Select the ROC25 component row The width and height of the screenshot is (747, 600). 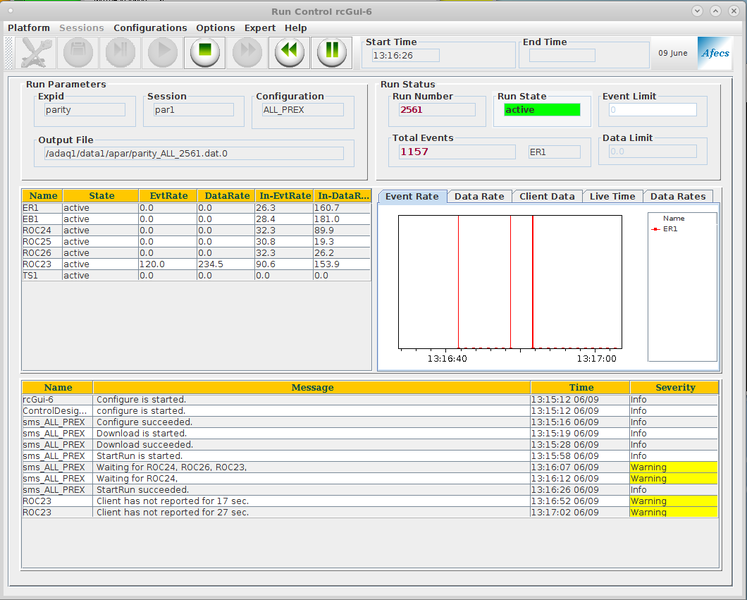click(x=196, y=242)
